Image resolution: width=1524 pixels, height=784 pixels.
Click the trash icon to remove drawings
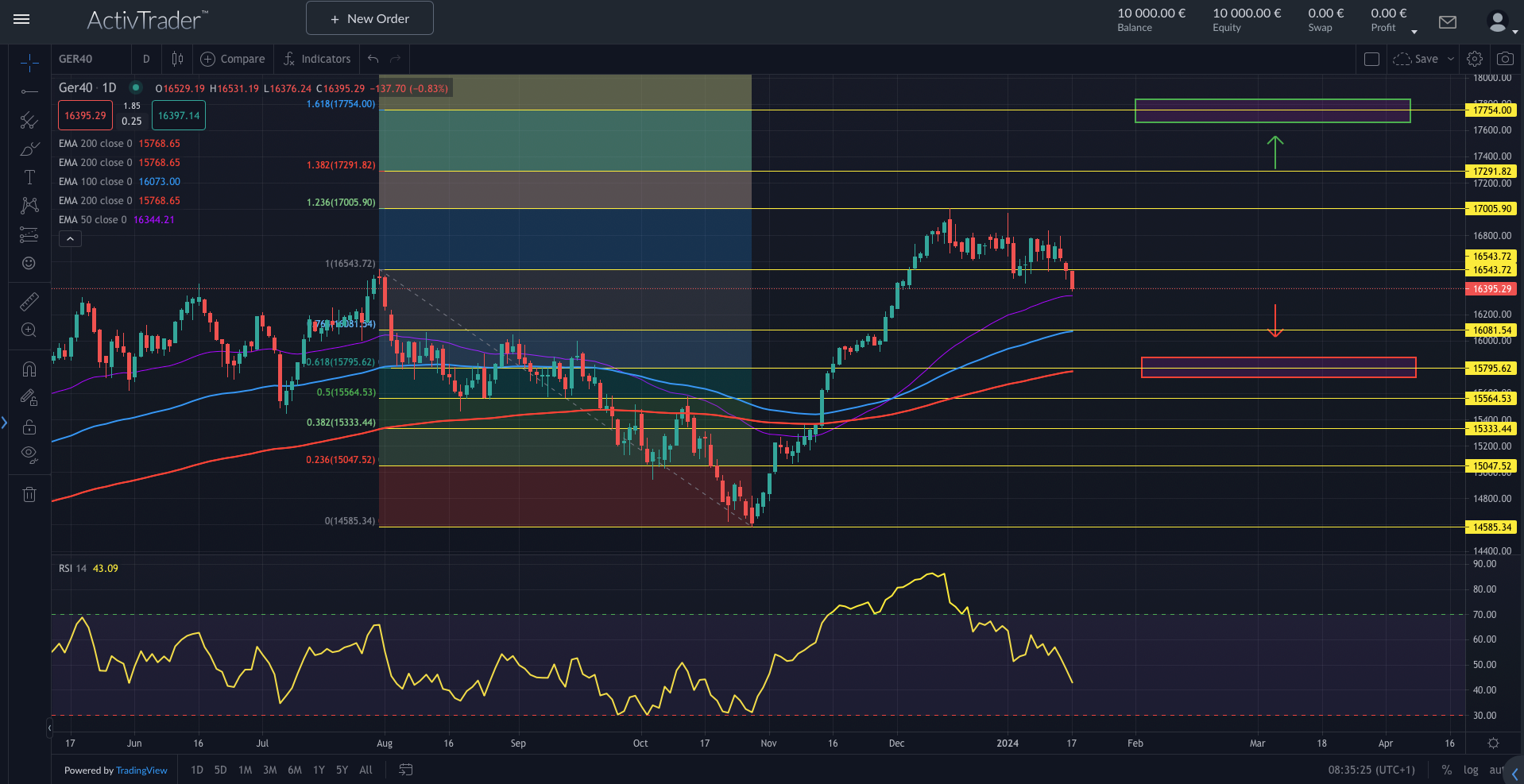29,495
